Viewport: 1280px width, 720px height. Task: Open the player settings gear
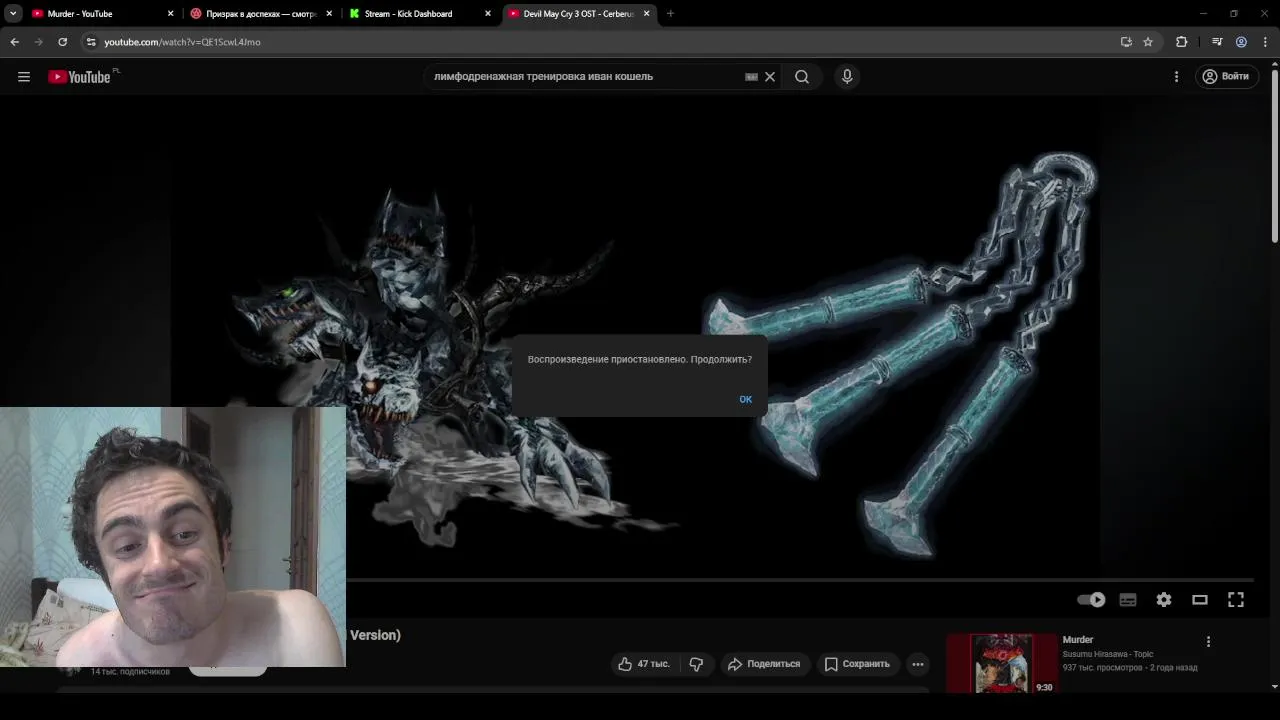1164,600
